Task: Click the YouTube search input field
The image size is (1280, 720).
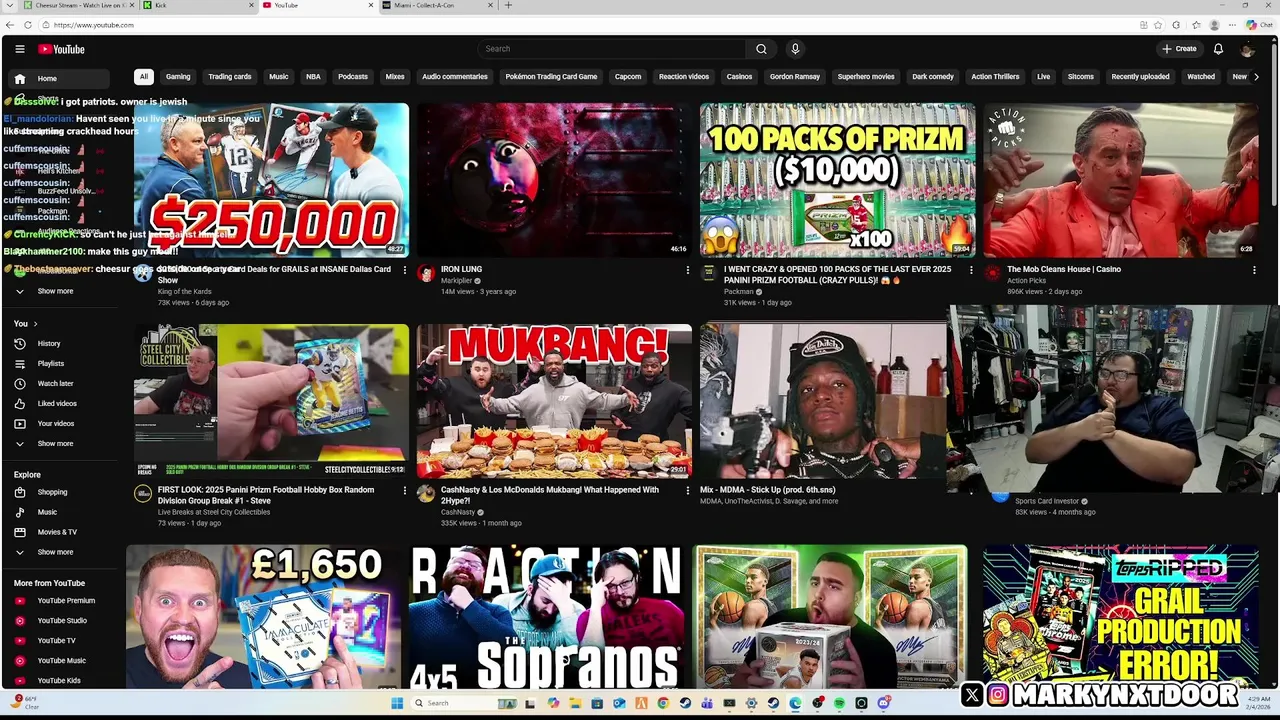Action: (x=611, y=49)
